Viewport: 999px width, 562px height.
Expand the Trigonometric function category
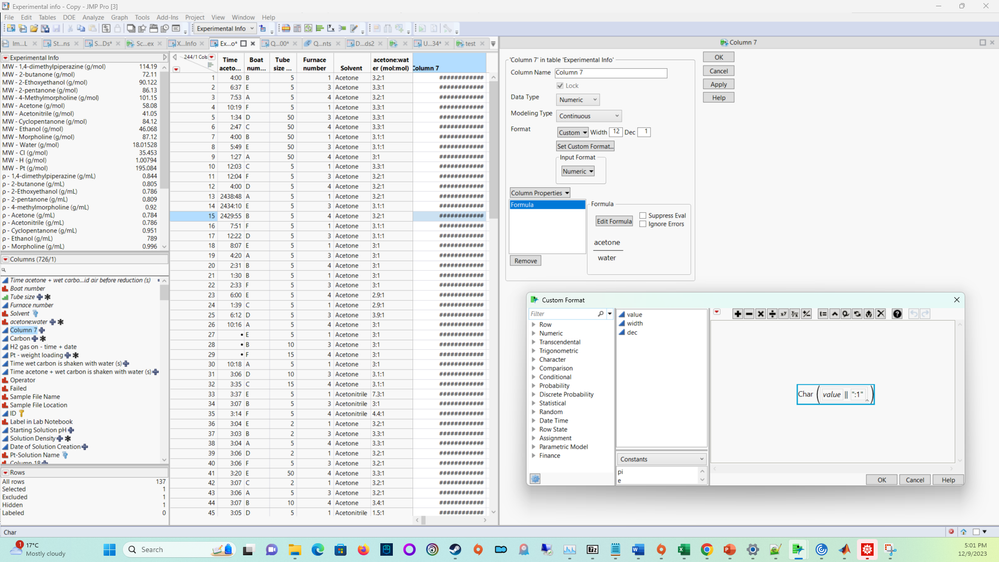pyautogui.click(x=534, y=351)
